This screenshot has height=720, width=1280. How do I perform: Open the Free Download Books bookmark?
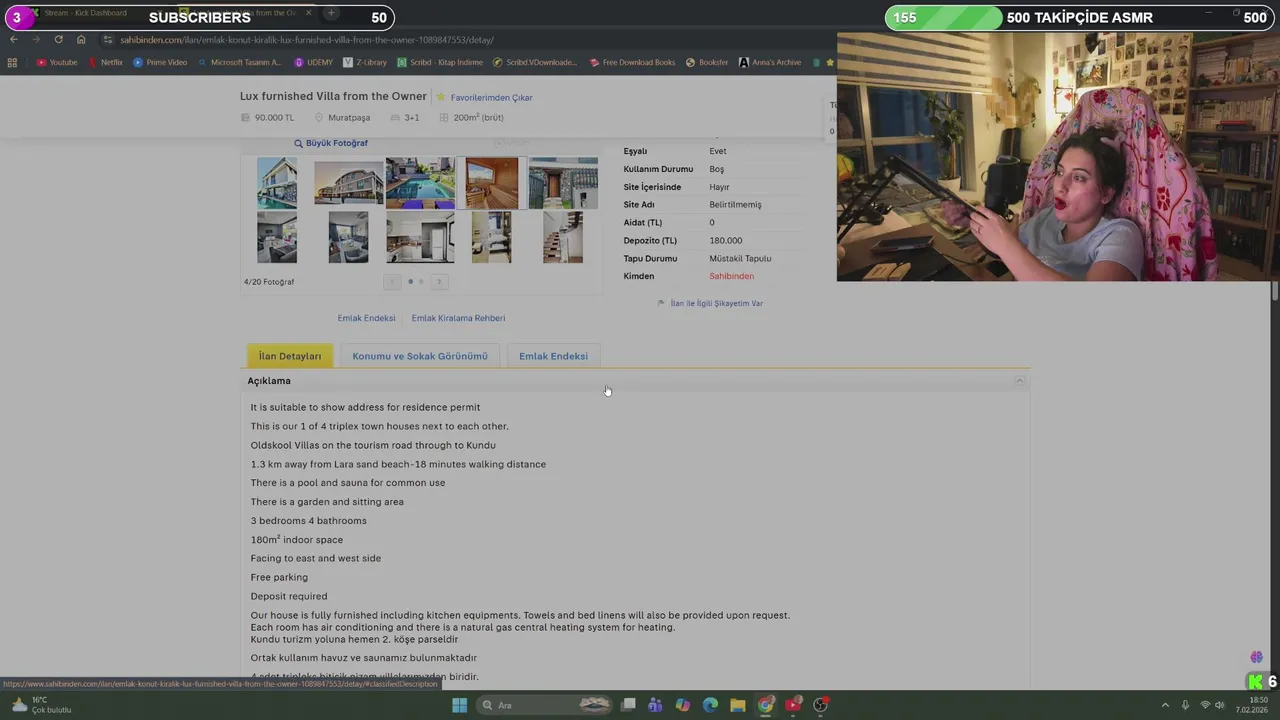(632, 62)
